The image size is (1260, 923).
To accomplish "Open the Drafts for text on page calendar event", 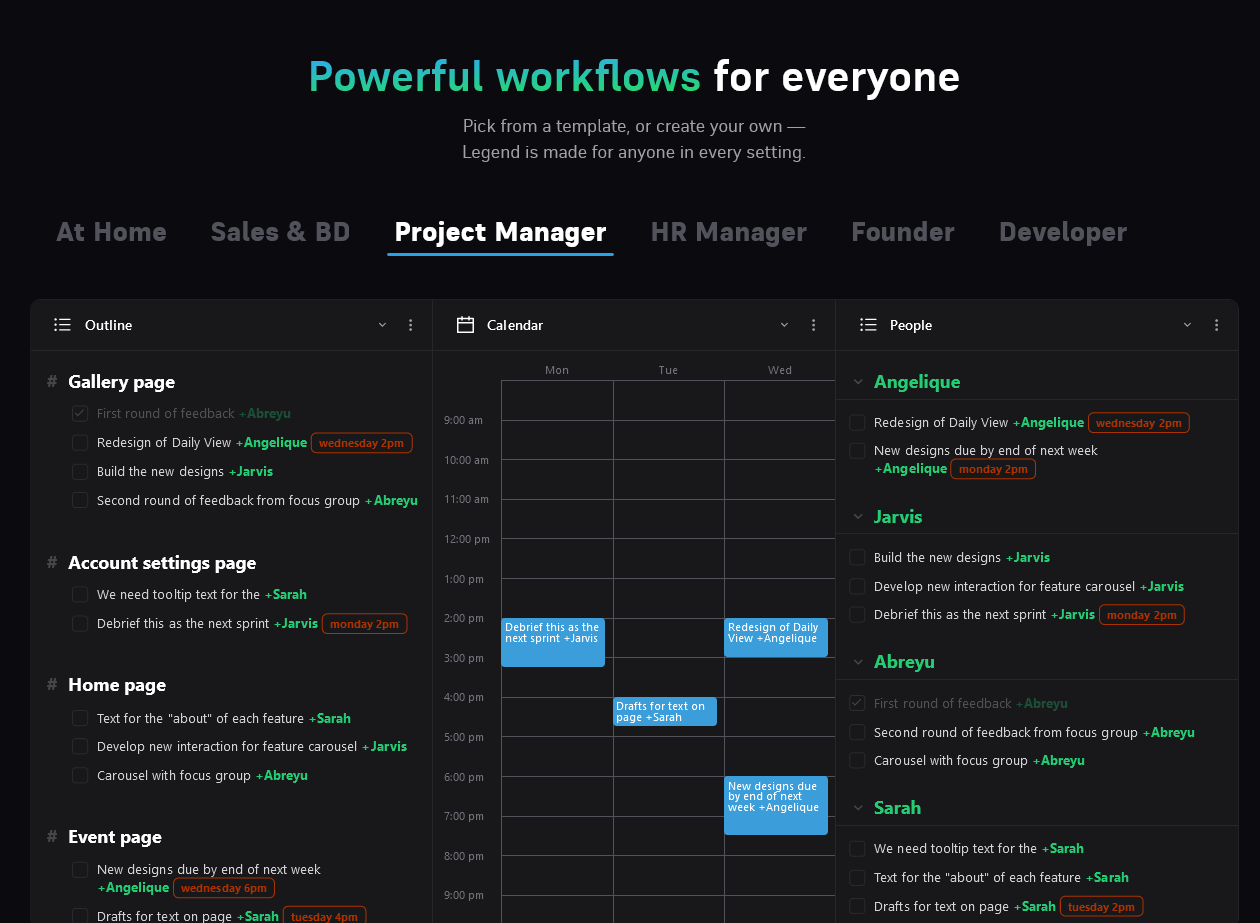I will click(x=664, y=711).
